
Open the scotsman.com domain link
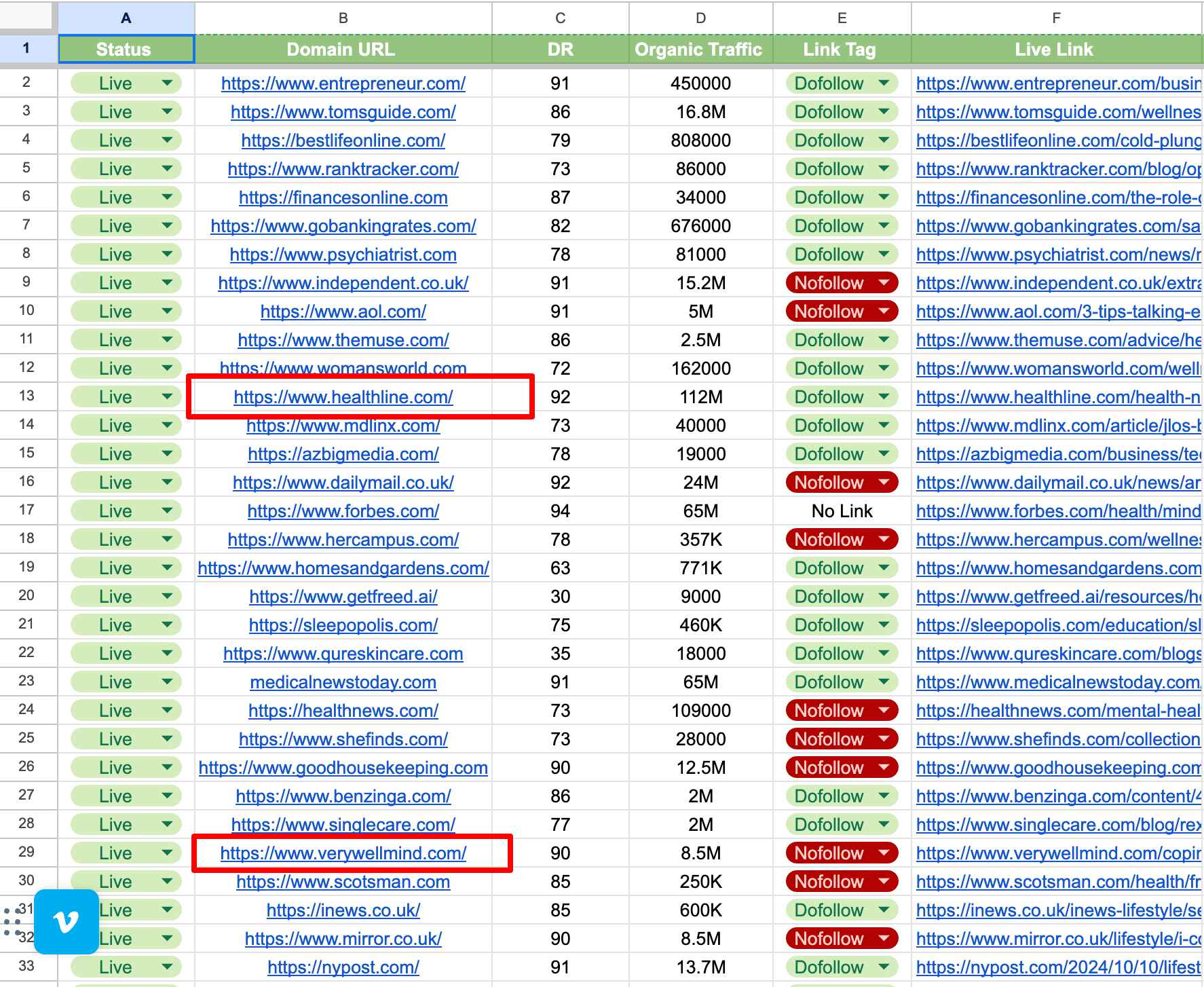pyautogui.click(x=343, y=882)
